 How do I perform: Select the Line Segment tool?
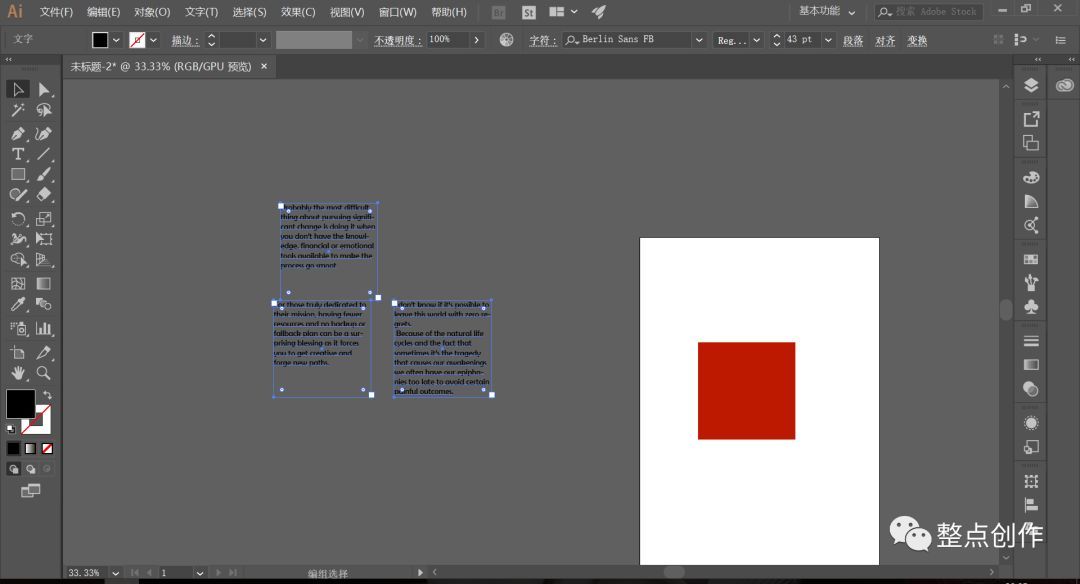coord(43,154)
